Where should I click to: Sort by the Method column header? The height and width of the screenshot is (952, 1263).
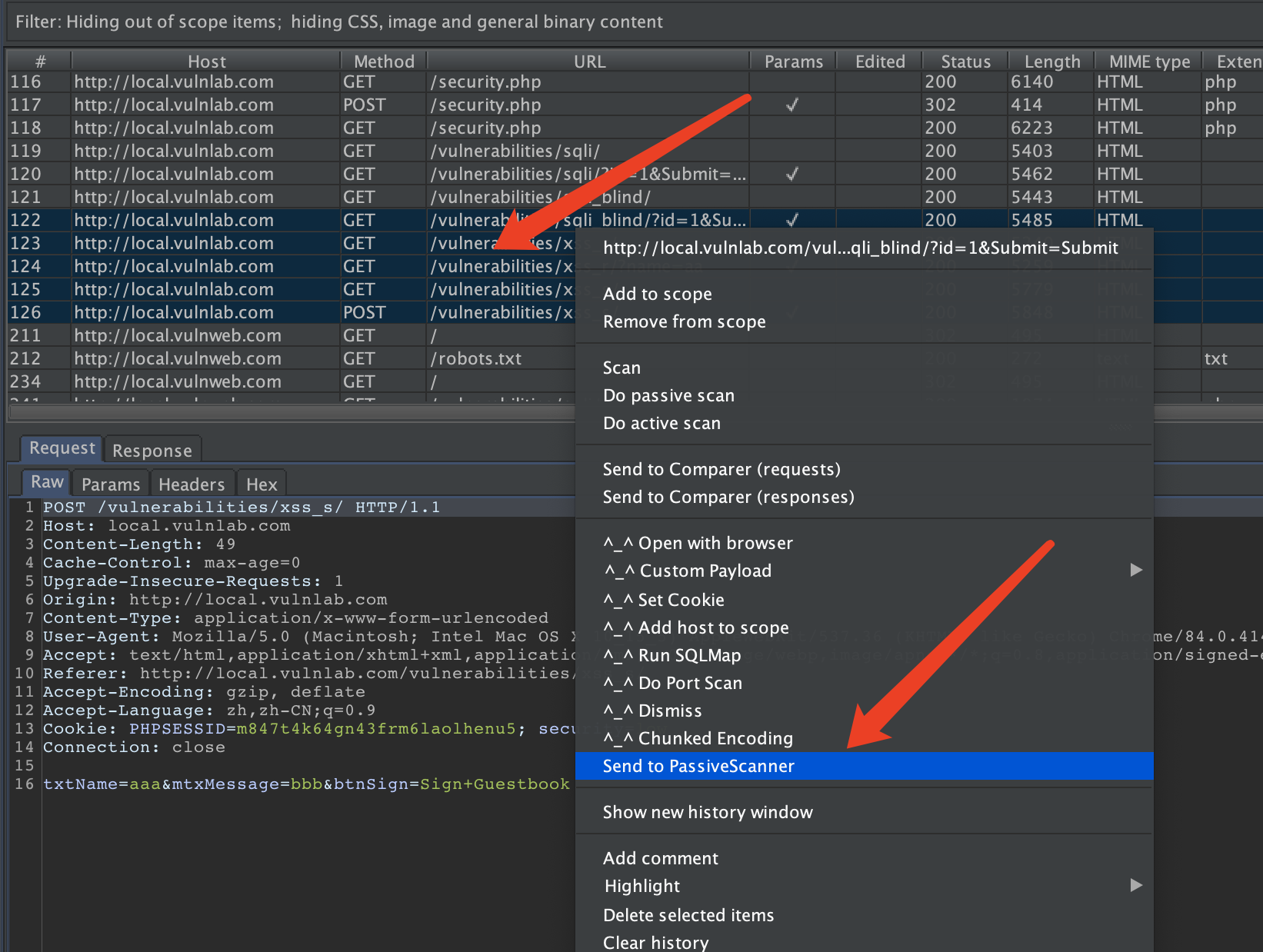click(384, 62)
